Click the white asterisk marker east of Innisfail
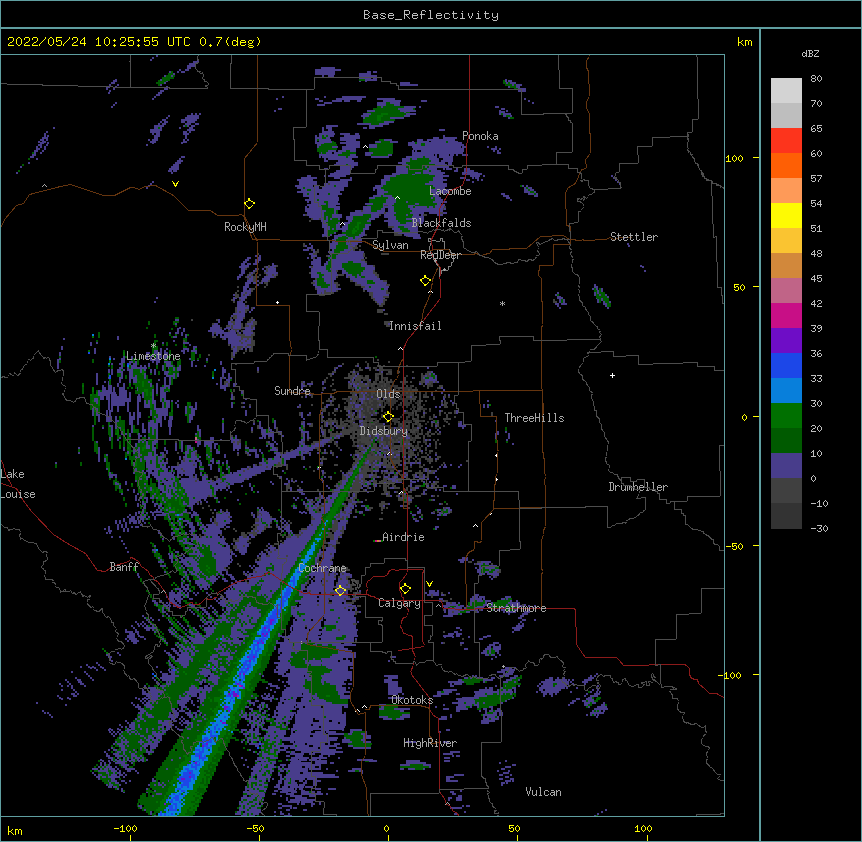This screenshot has height=842, width=862. pyautogui.click(x=502, y=303)
